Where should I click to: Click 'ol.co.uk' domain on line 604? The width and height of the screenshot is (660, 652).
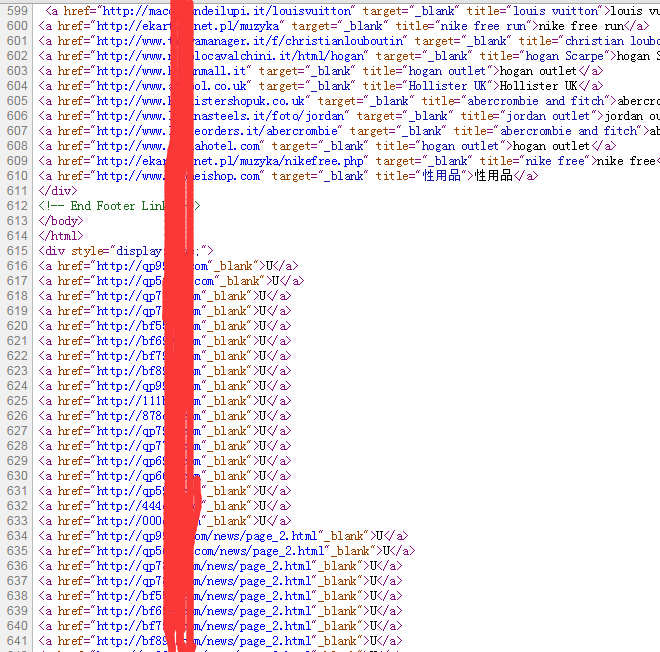pyautogui.click(x=220, y=86)
